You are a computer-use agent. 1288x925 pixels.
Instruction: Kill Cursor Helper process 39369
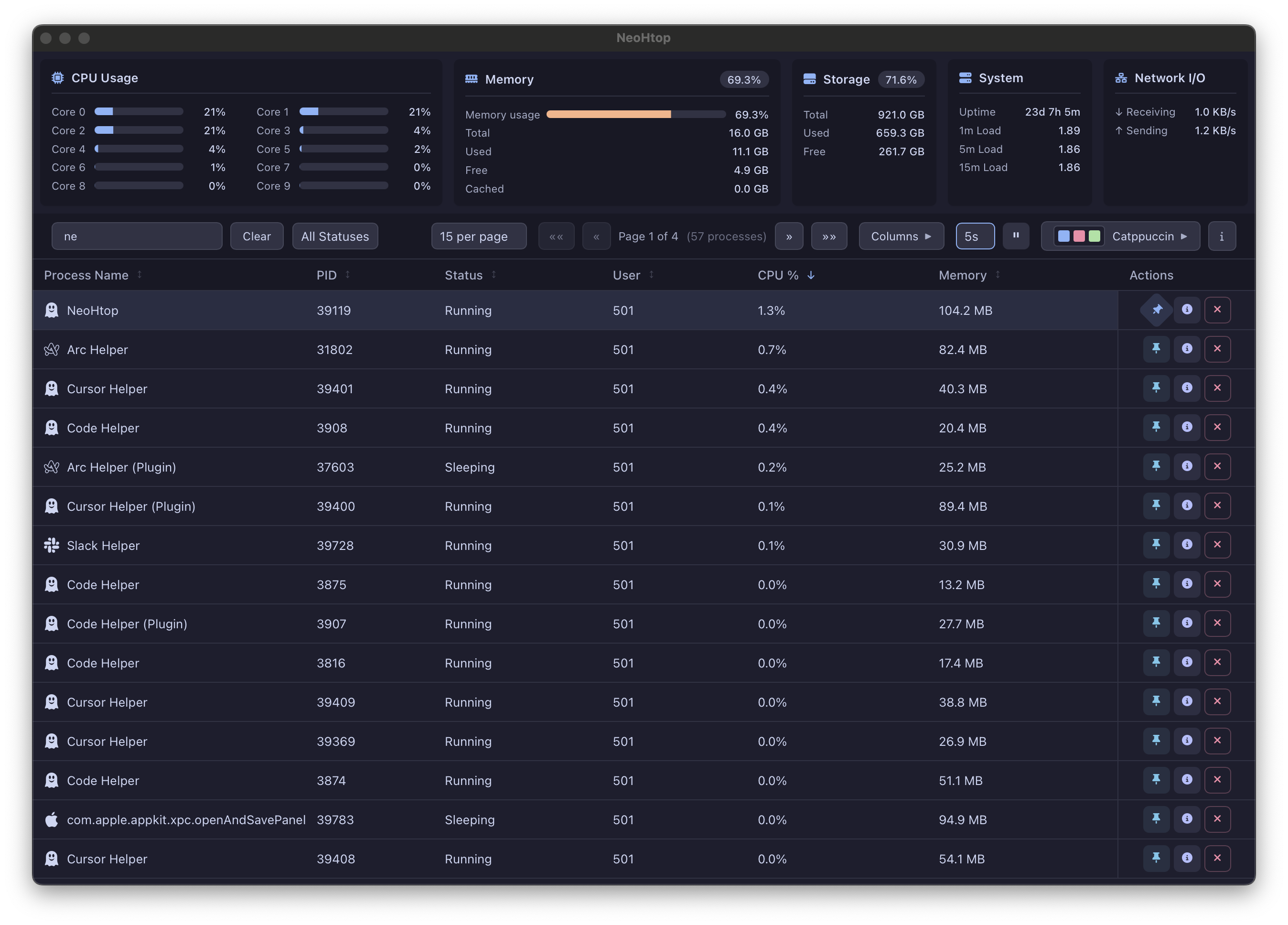click(1217, 741)
